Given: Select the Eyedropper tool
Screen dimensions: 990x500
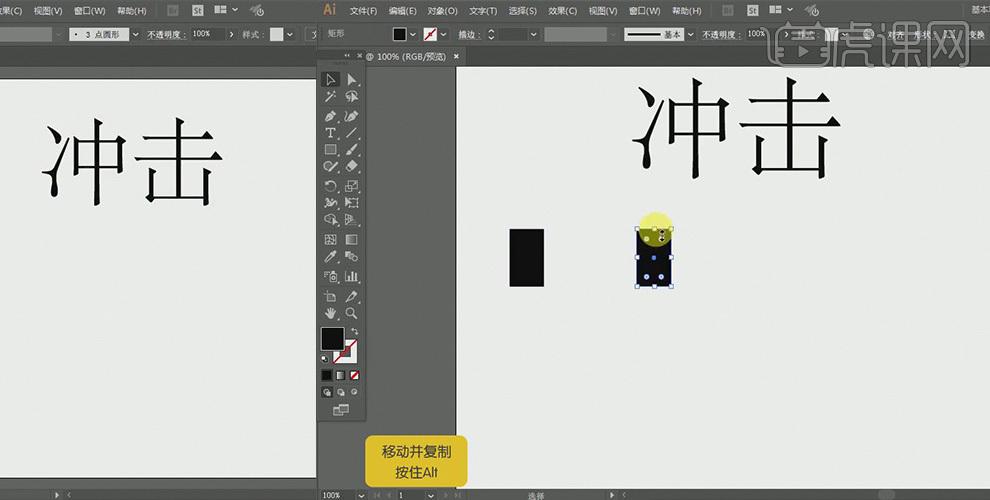Looking at the screenshot, I should click(330, 256).
